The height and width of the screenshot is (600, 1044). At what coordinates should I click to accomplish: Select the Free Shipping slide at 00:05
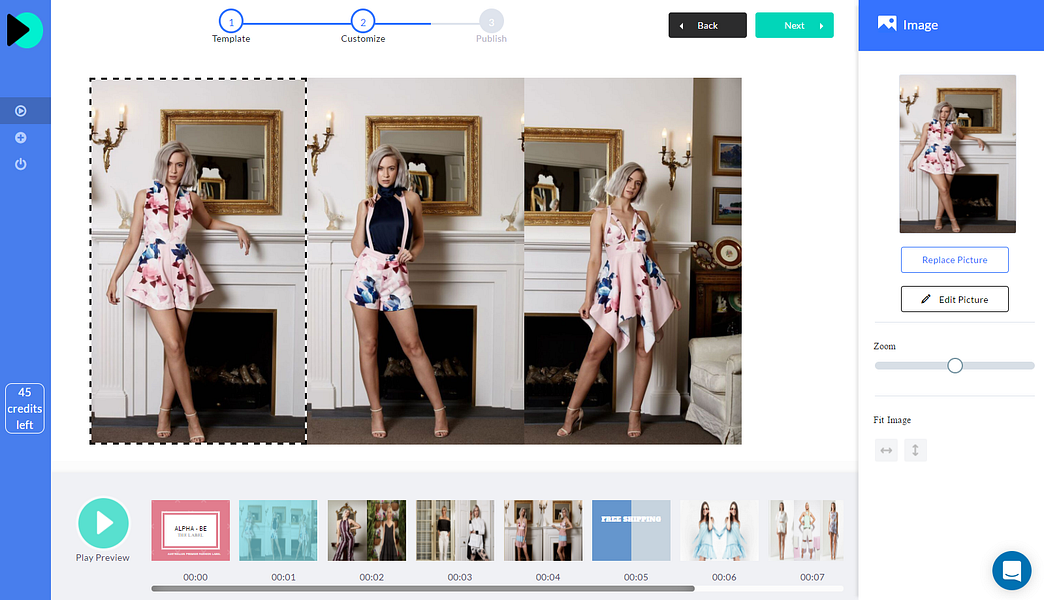(x=631, y=530)
